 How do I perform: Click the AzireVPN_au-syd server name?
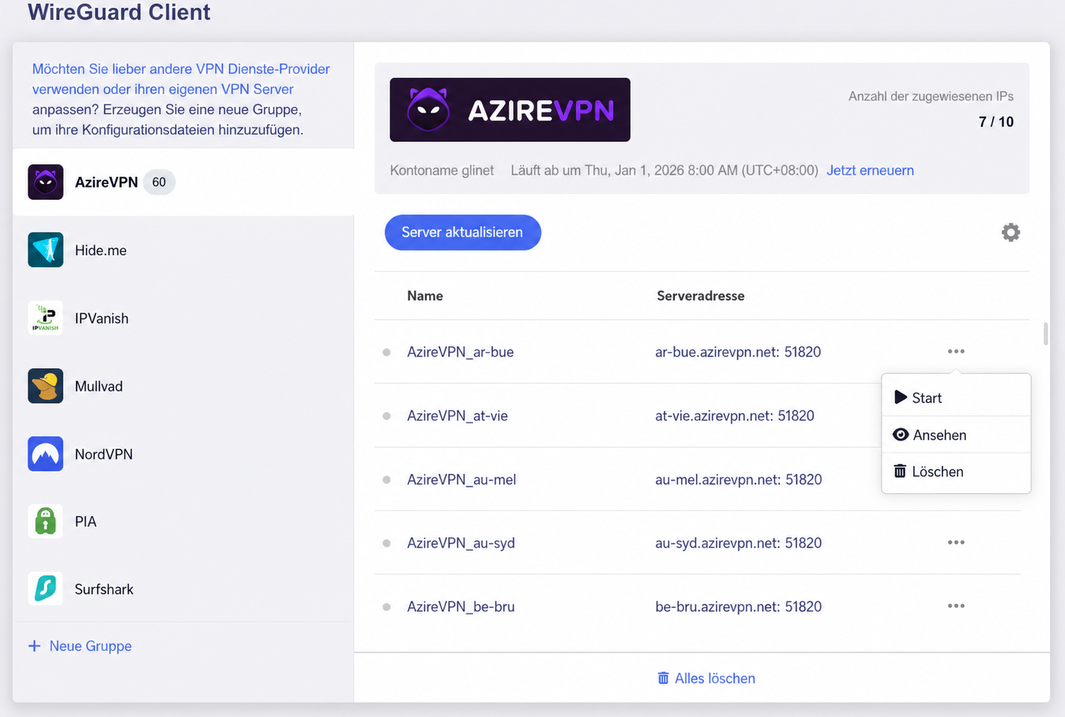coord(461,543)
